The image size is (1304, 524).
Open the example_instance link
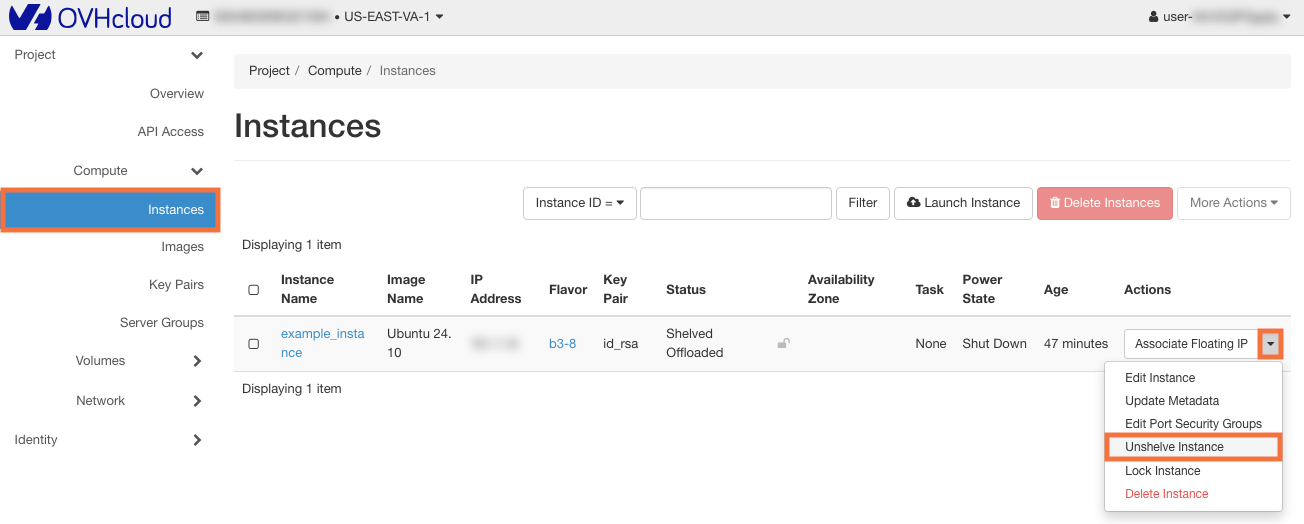322,343
